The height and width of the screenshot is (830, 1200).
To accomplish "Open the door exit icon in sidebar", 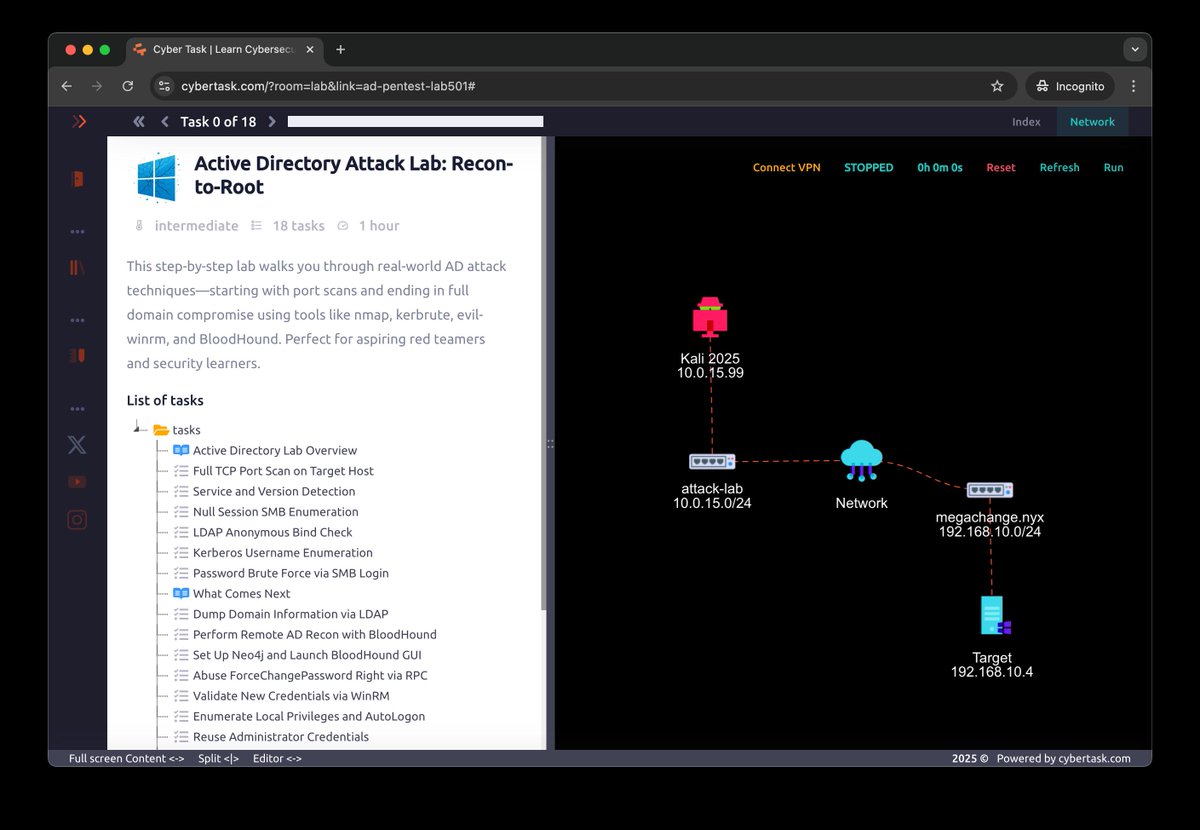I will [x=77, y=180].
